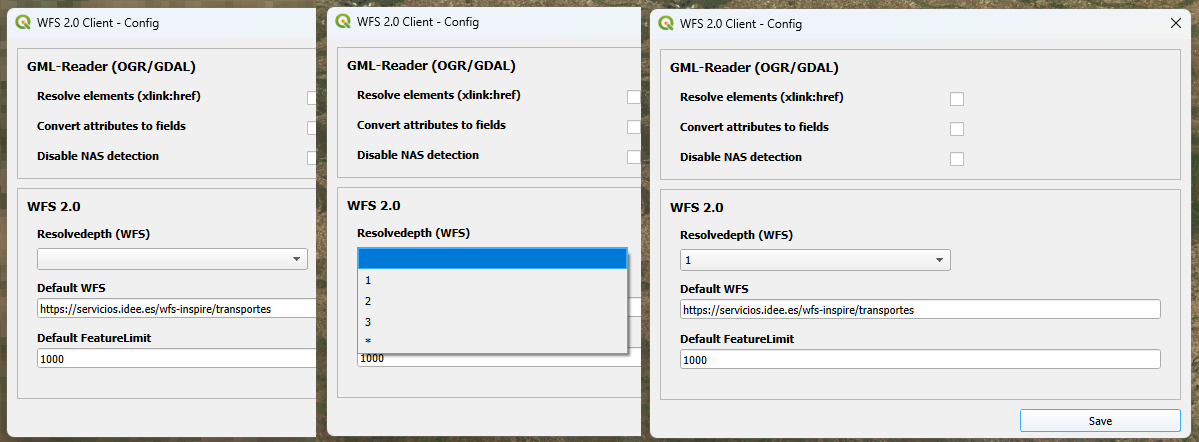Tick Disable NAS detection in the middle window
Viewport: 1199px width, 442px height.
click(633, 157)
